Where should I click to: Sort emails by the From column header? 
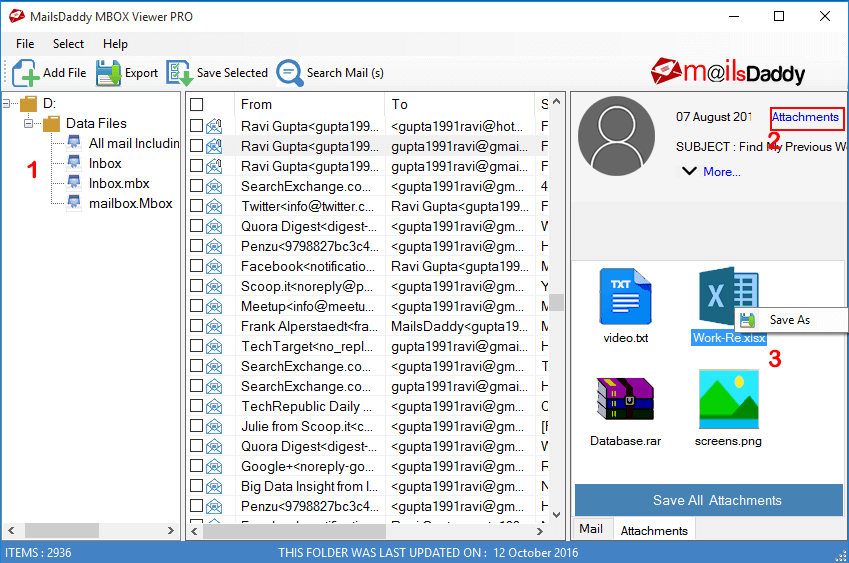[x=309, y=104]
